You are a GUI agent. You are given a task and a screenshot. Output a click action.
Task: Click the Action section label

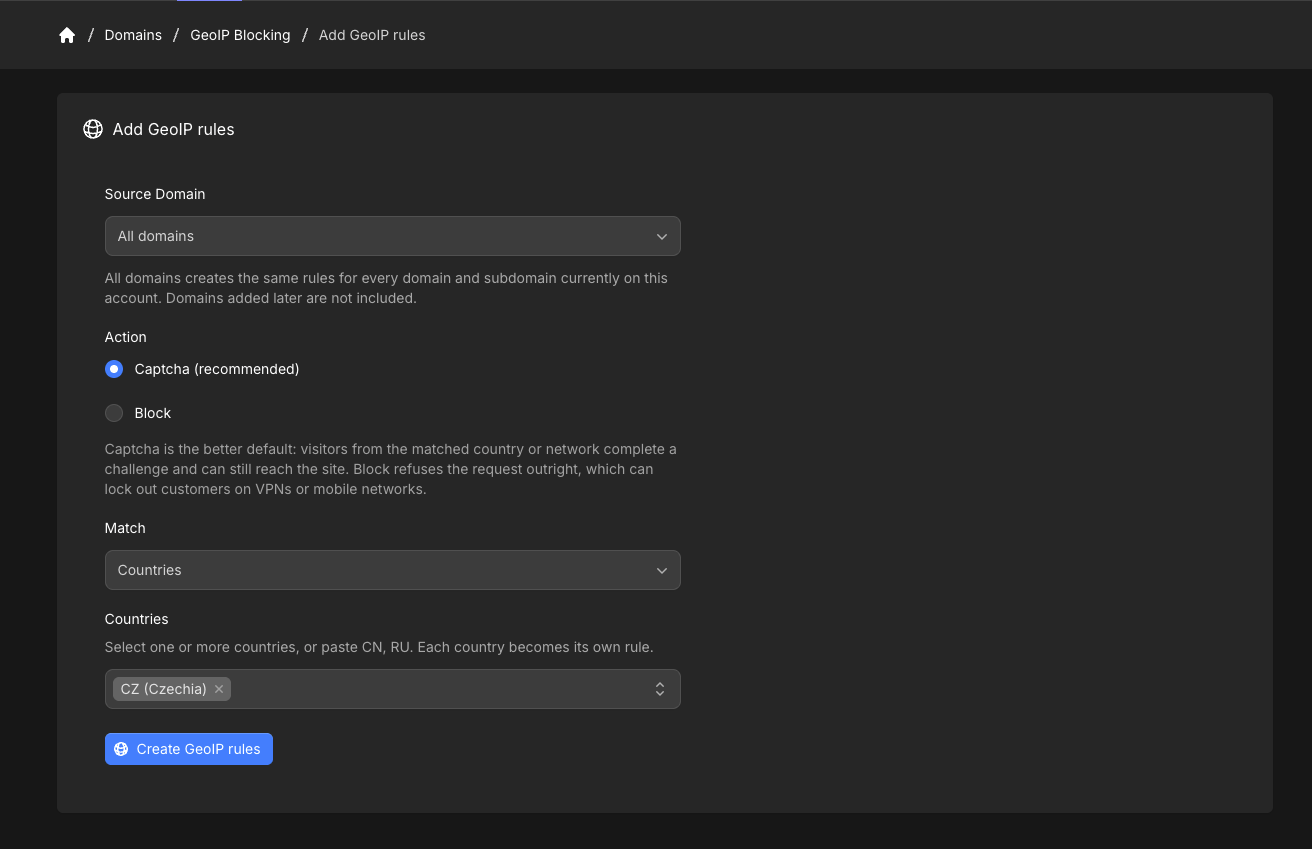coord(126,337)
